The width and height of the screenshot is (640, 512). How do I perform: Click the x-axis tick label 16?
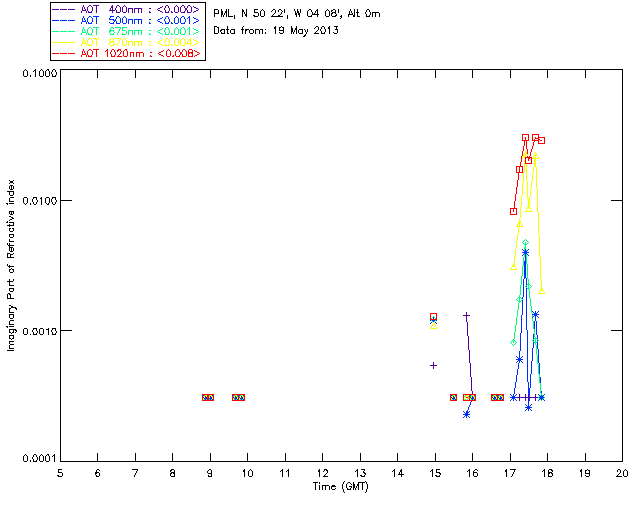[472, 473]
